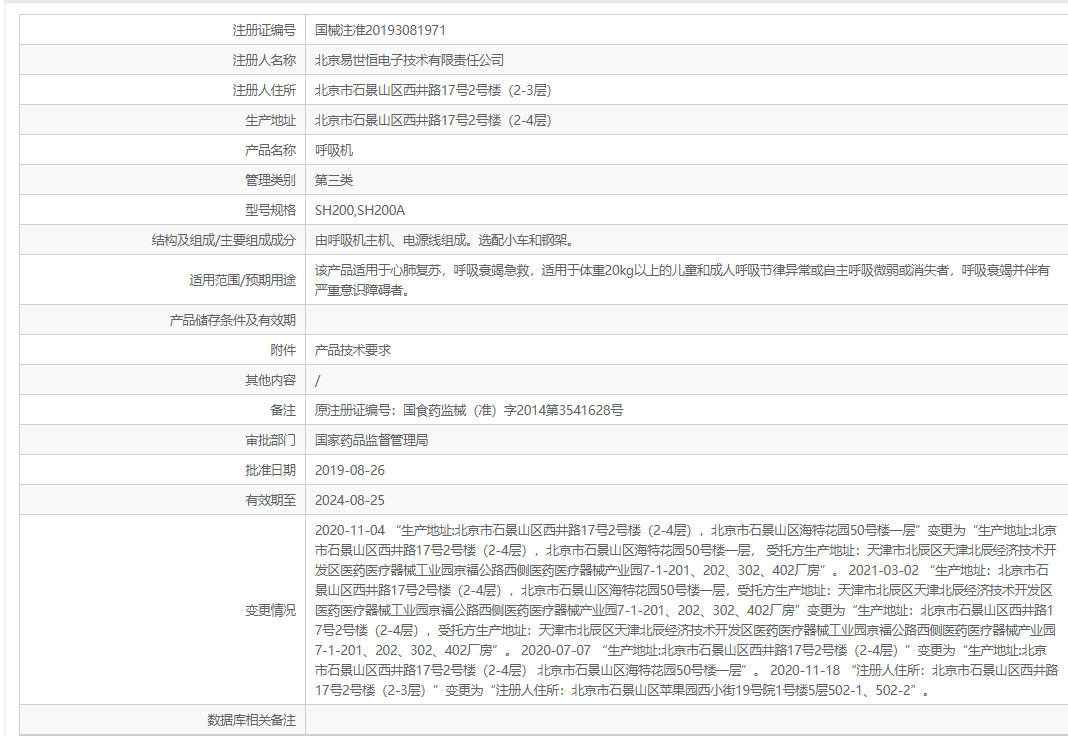The height and width of the screenshot is (736, 1068).
Task: Select the value 第三类
Action: click(334, 180)
